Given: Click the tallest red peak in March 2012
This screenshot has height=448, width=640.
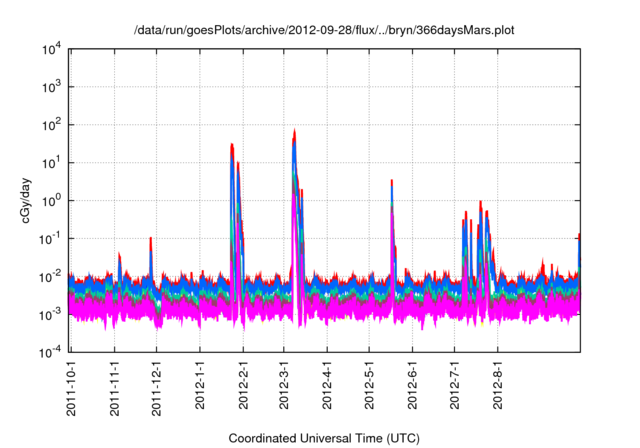Looking at the screenshot, I should (294, 132).
